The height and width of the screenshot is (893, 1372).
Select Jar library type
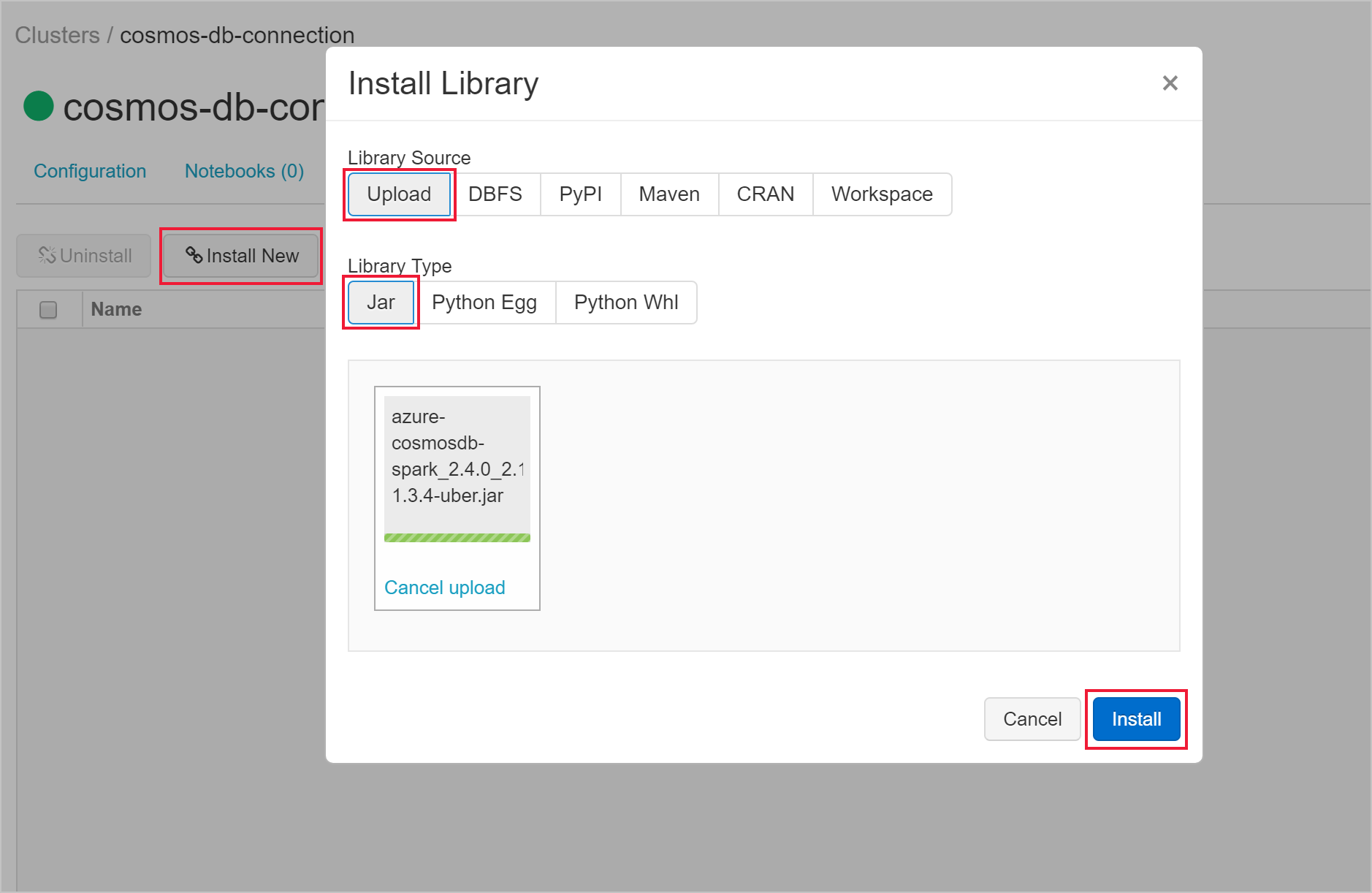click(x=381, y=303)
